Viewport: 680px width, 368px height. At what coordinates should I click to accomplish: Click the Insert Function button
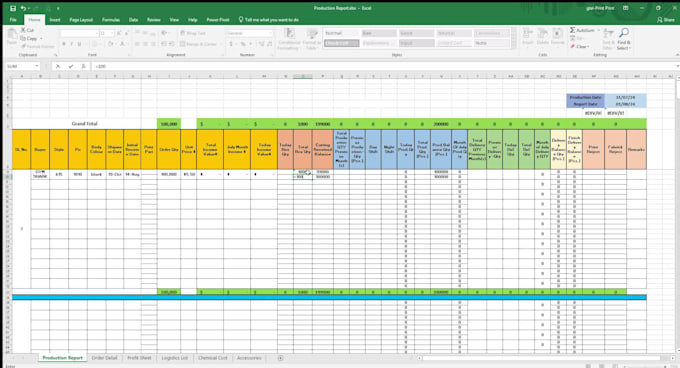(x=83, y=66)
